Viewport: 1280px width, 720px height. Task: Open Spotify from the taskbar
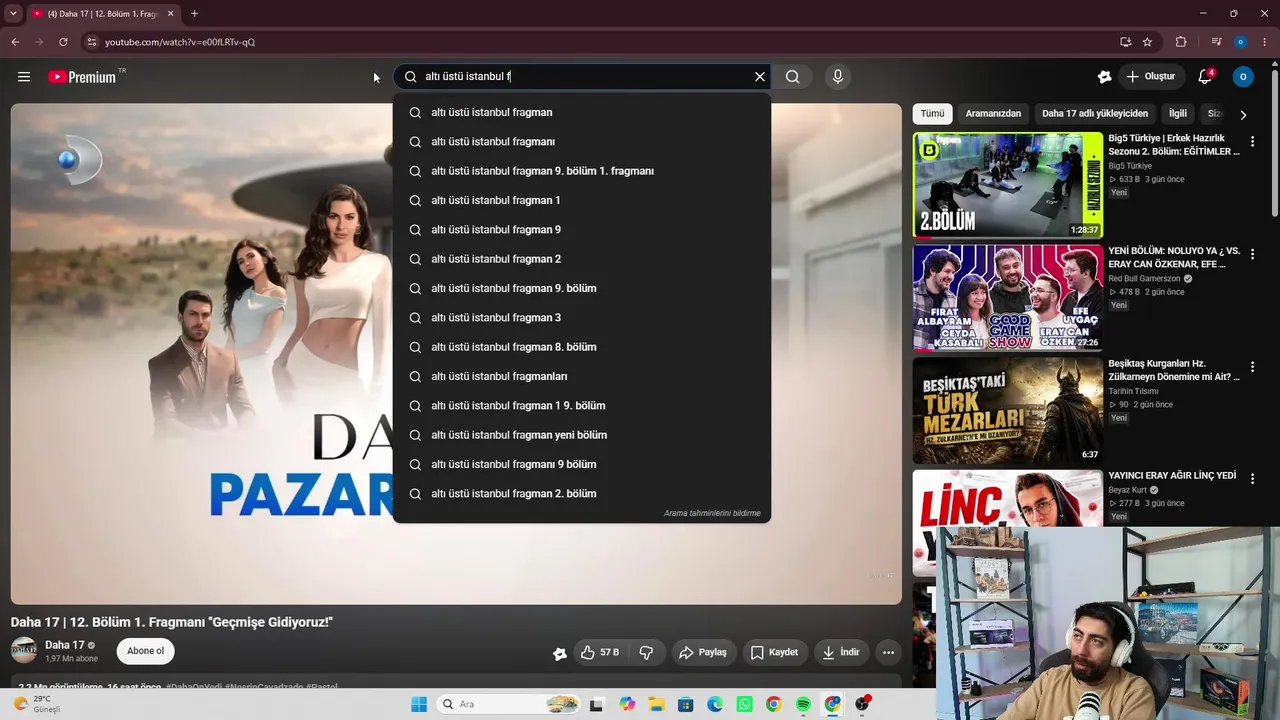pyautogui.click(x=803, y=704)
